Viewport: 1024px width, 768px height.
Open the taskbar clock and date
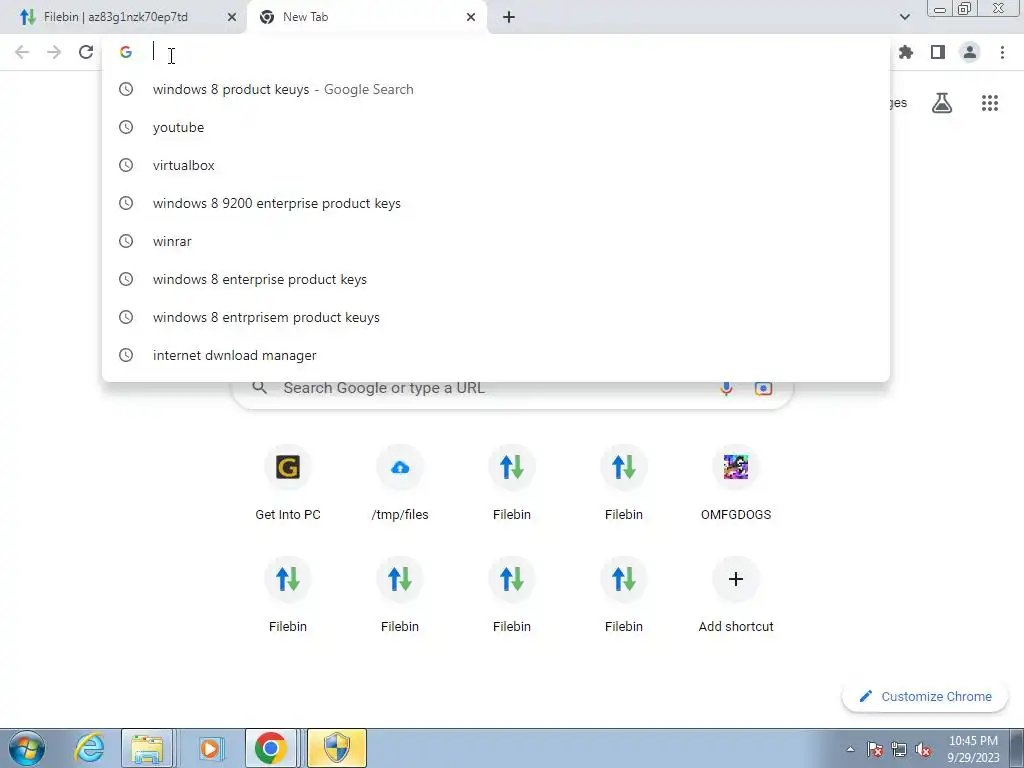tap(973, 749)
